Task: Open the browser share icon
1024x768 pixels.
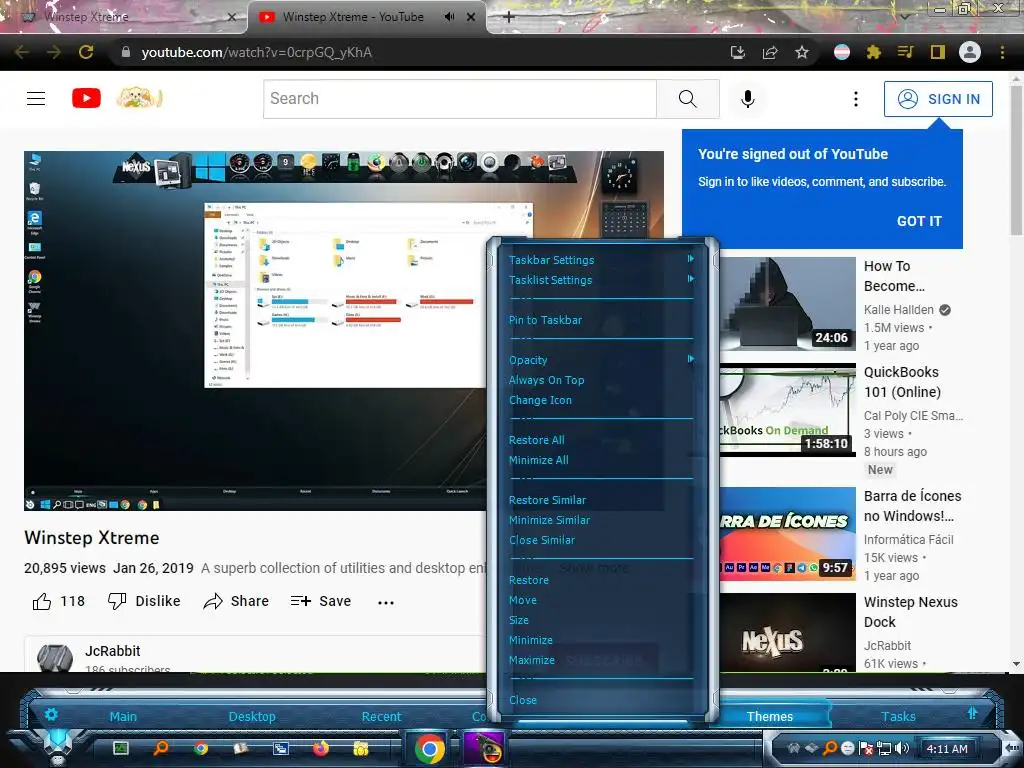Action: (x=770, y=52)
